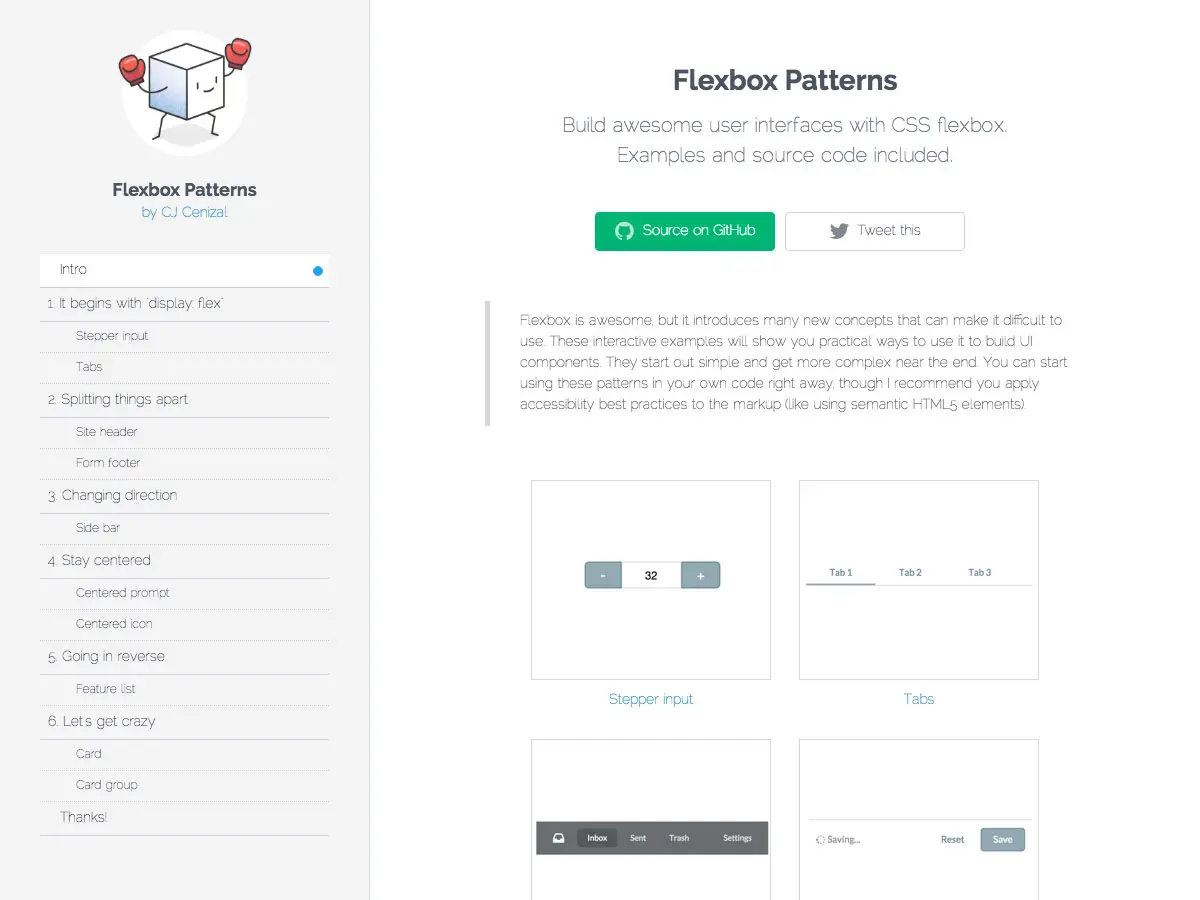Open the Stepper input example link
Image resolution: width=1200 pixels, height=900 pixels.
651,699
